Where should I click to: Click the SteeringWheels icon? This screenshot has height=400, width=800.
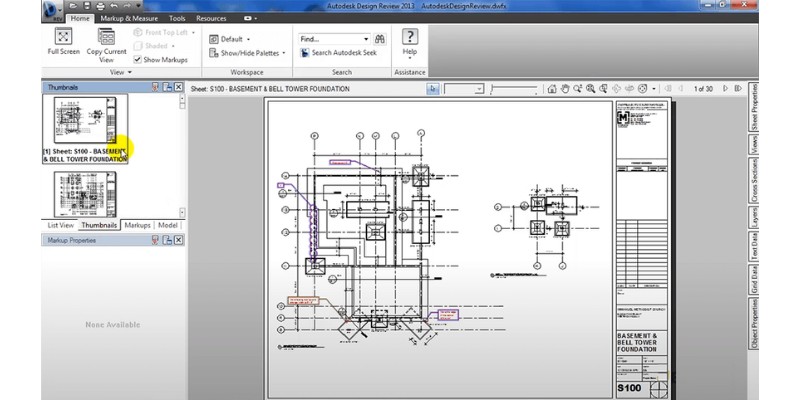643,89
